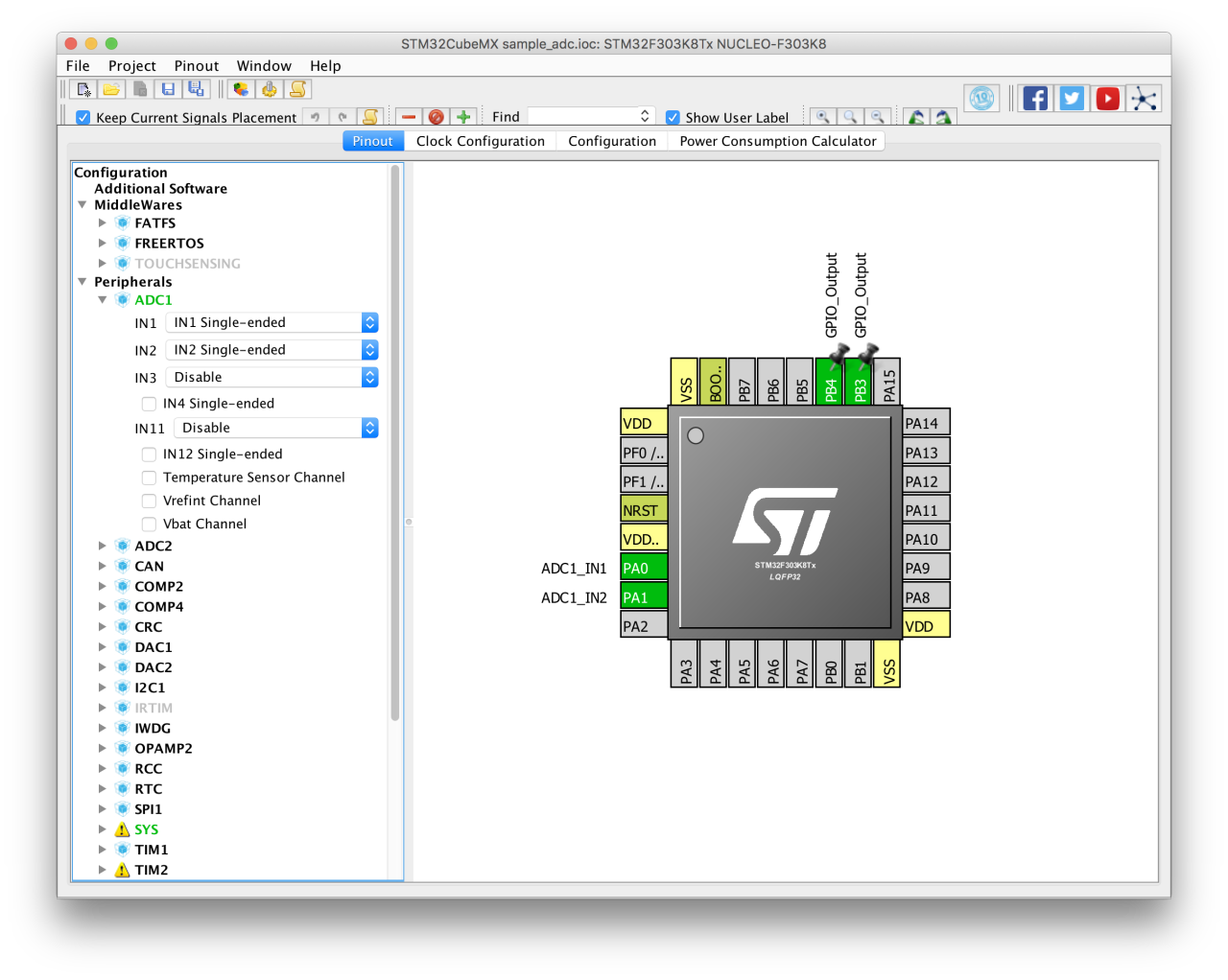This screenshot has height=980, width=1228.
Task: Open the Window menu
Action: point(264,66)
